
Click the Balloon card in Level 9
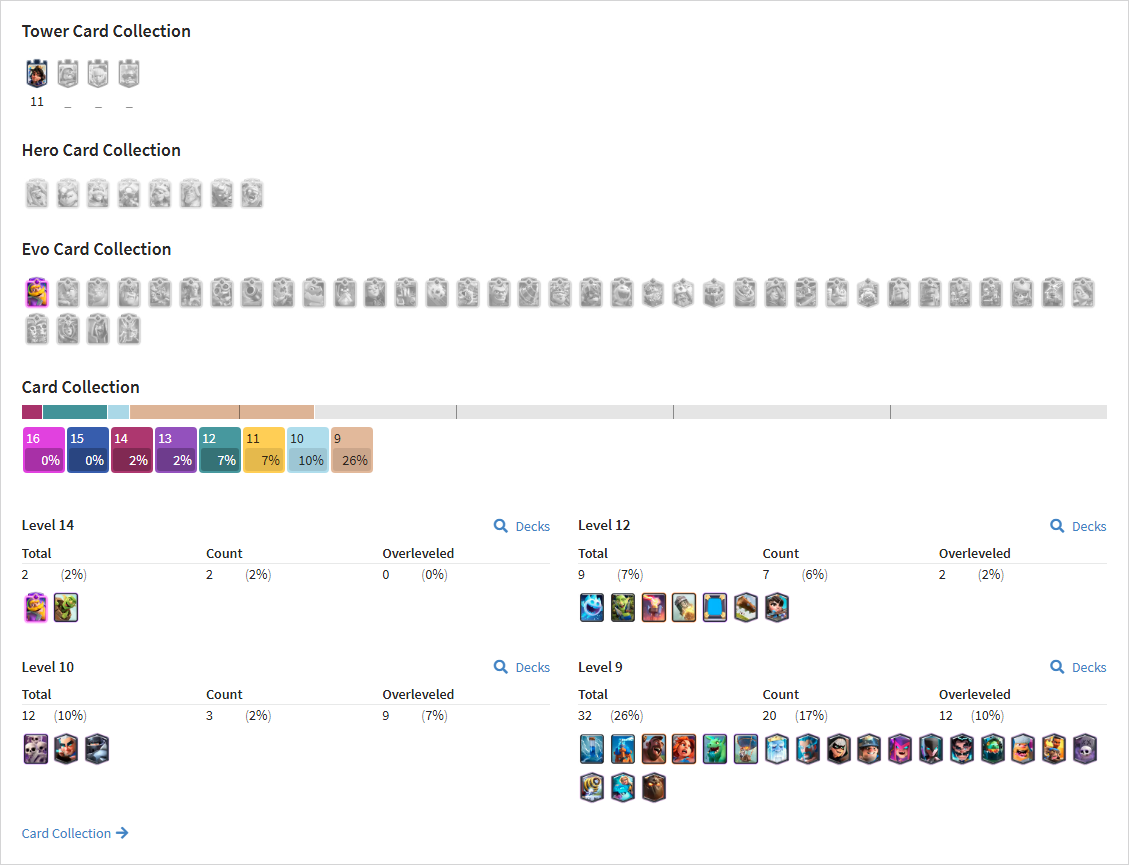point(746,749)
